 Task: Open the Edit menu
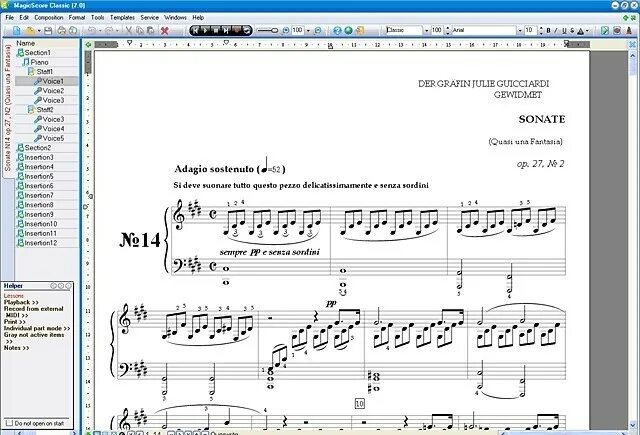coord(24,18)
